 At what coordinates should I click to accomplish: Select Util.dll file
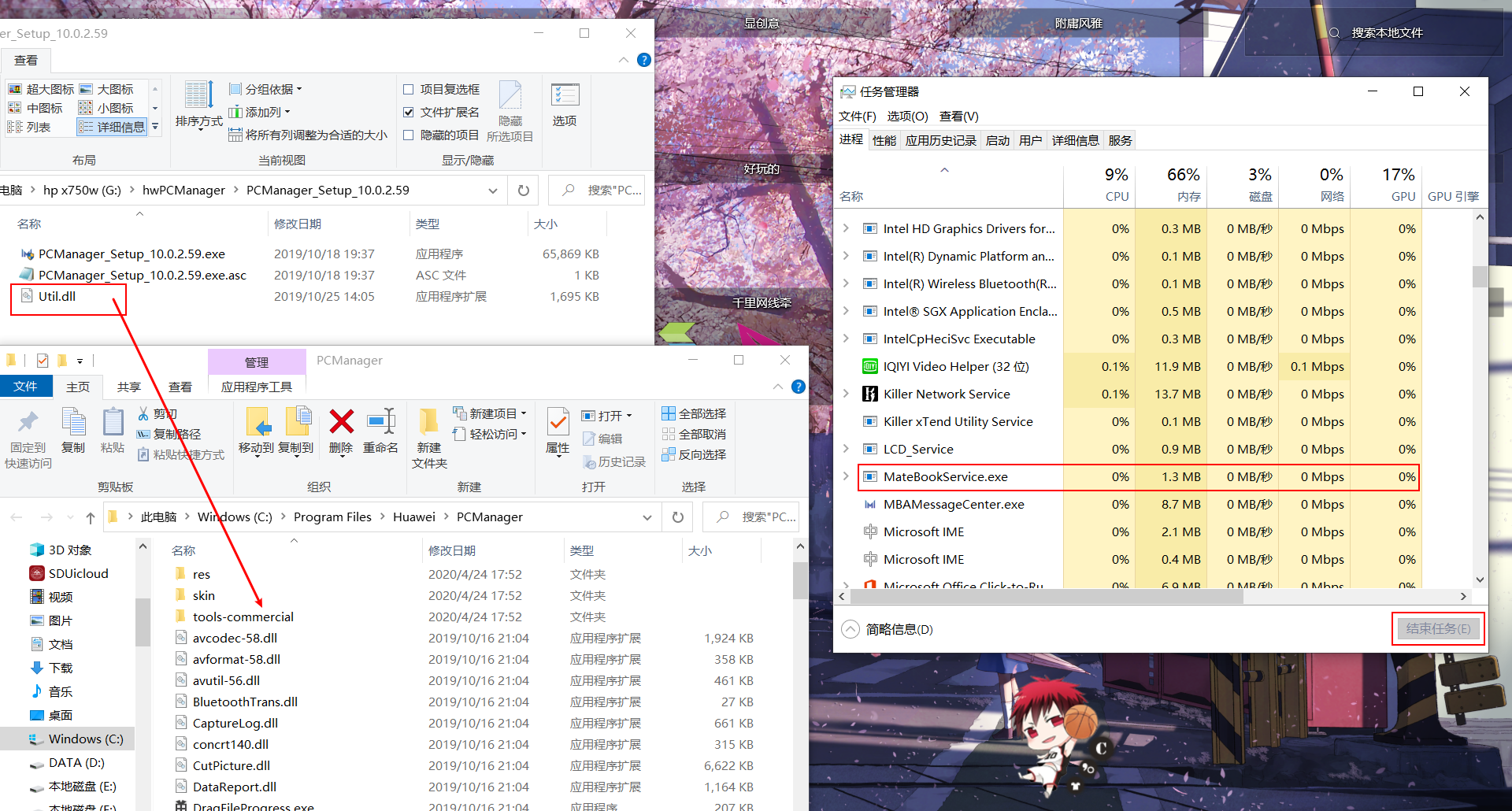click(57, 296)
